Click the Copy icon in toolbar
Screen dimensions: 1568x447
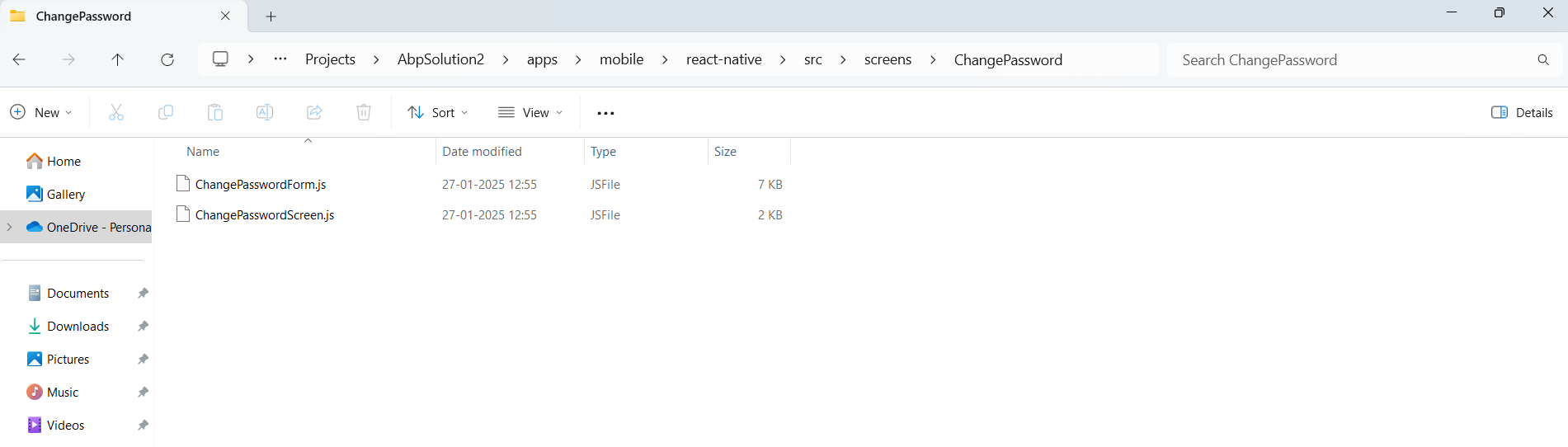[166, 113]
